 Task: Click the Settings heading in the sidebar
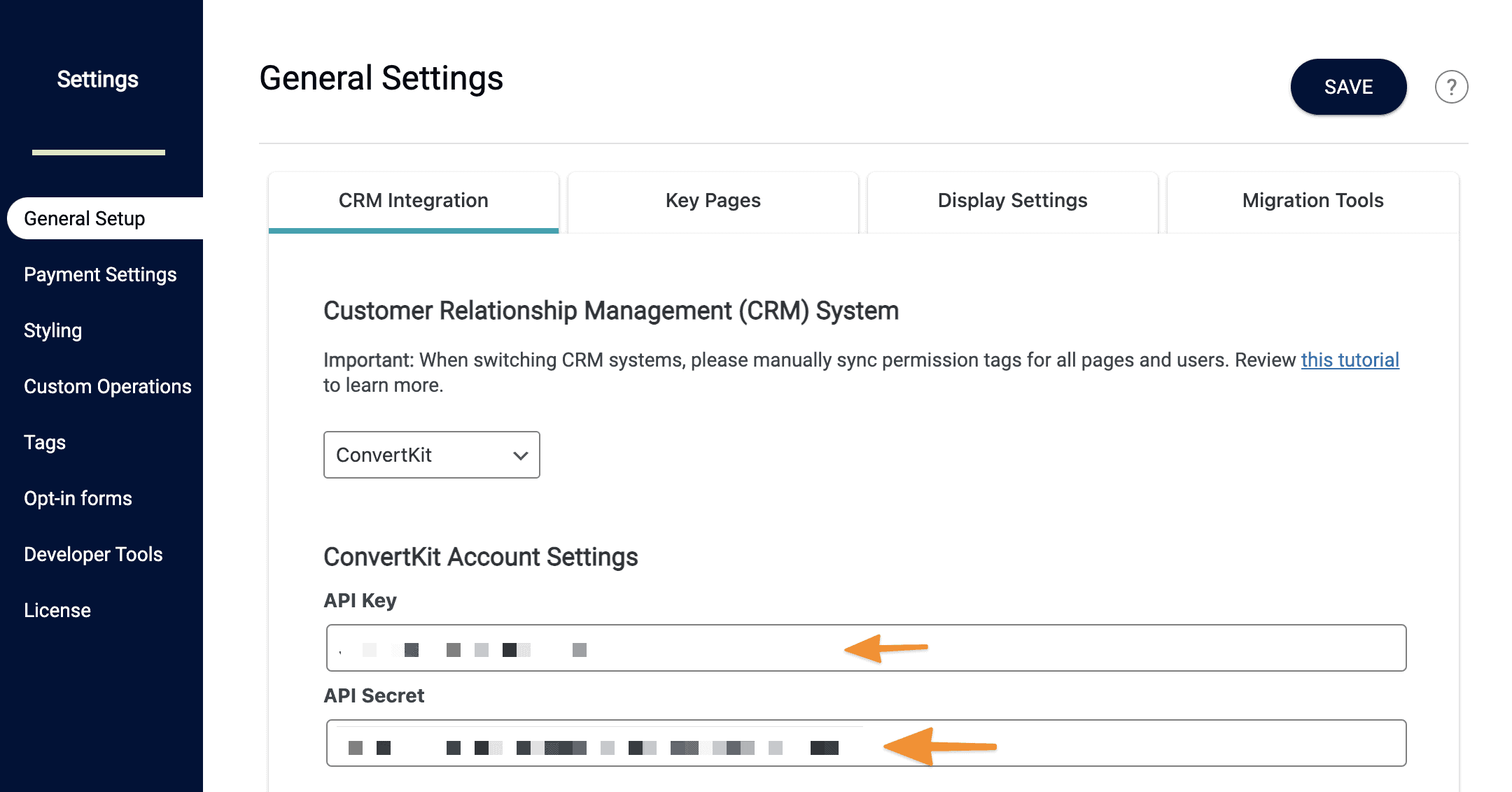click(98, 79)
